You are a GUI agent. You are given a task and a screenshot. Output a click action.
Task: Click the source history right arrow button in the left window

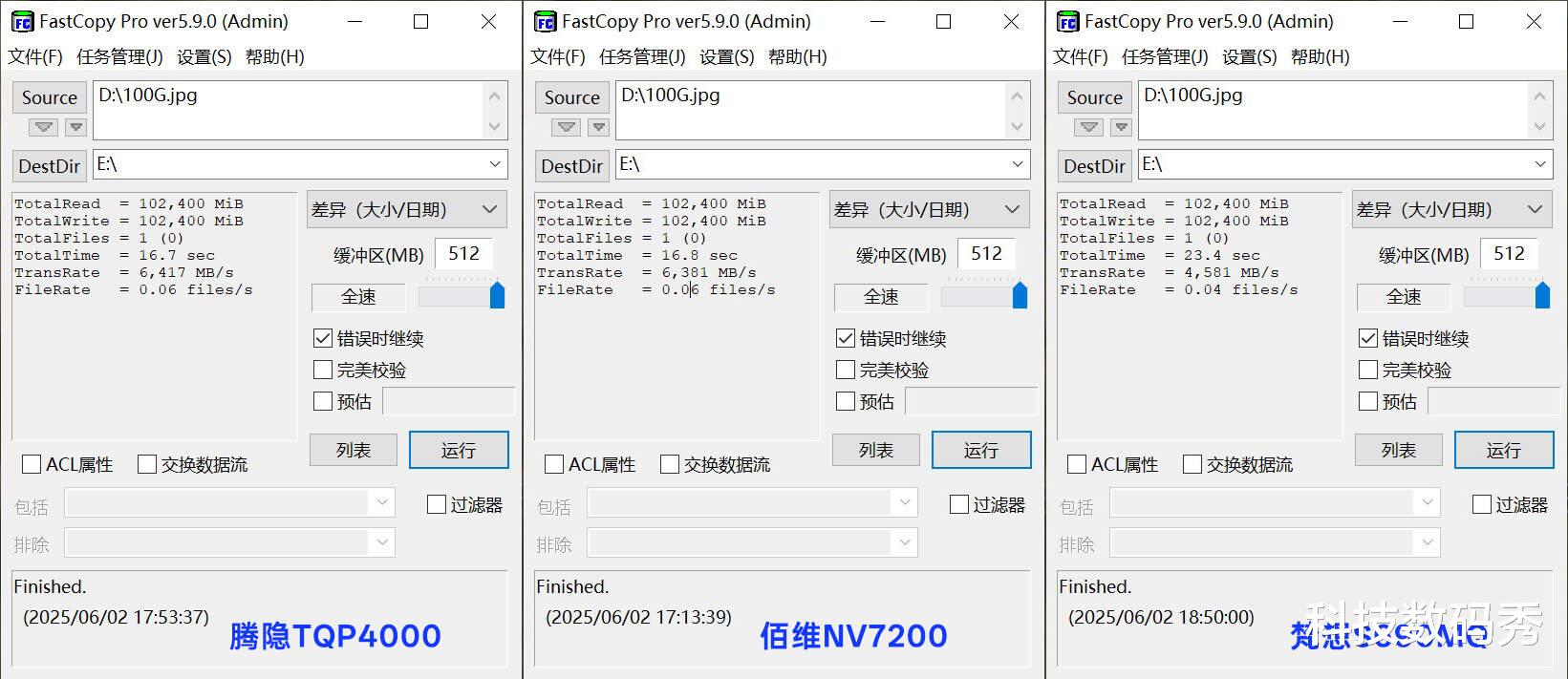[x=76, y=127]
